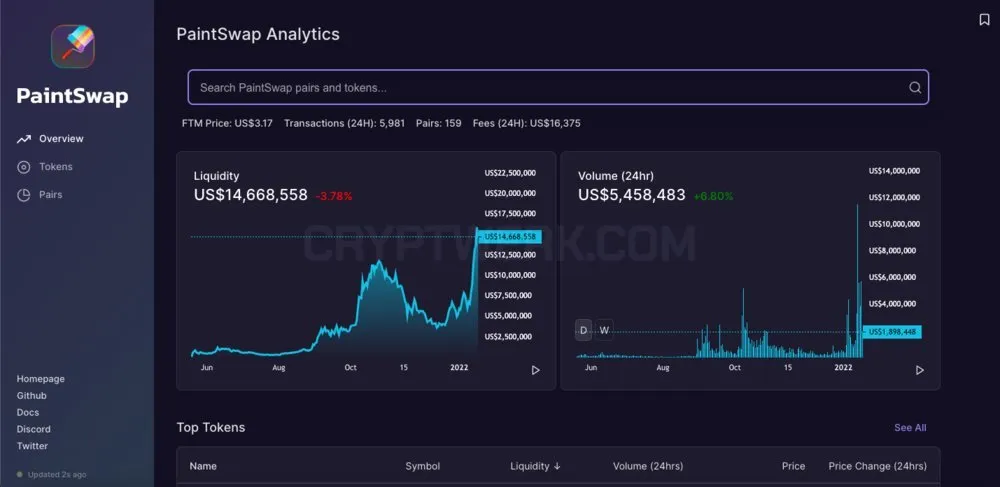Open the Github link

(x=31, y=396)
